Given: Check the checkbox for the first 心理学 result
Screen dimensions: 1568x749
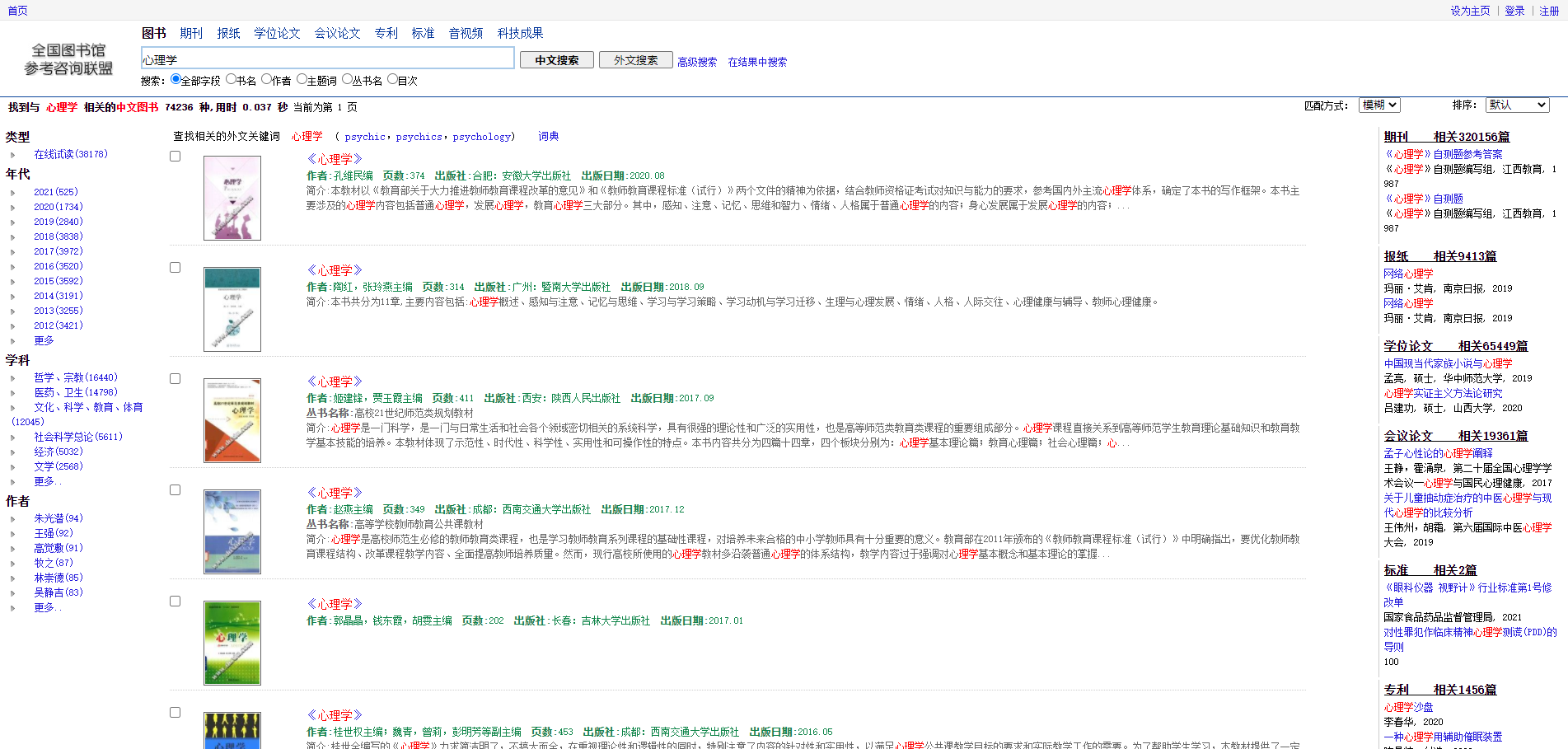Looking at the screenshot, I should pos(174,155).
